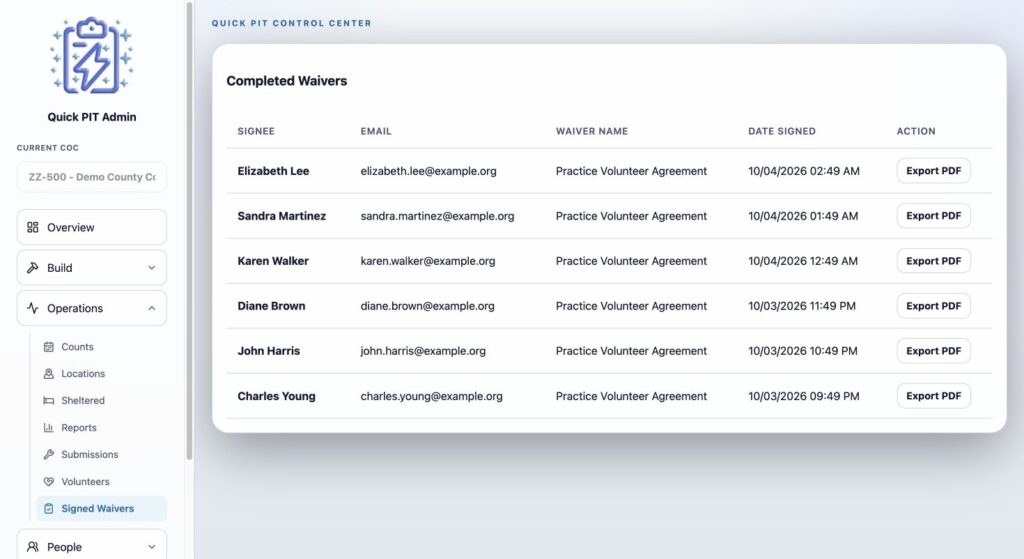Image resolution: width=1024 pixels, height=559 pixels.
Task: Click the name Sandra Martinez
Action: (281, 216)
